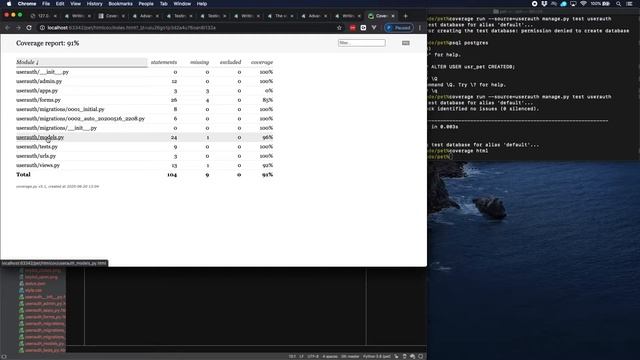Open the Help menu
This screenshot has width=640, height=360.
tap(202, 4)
